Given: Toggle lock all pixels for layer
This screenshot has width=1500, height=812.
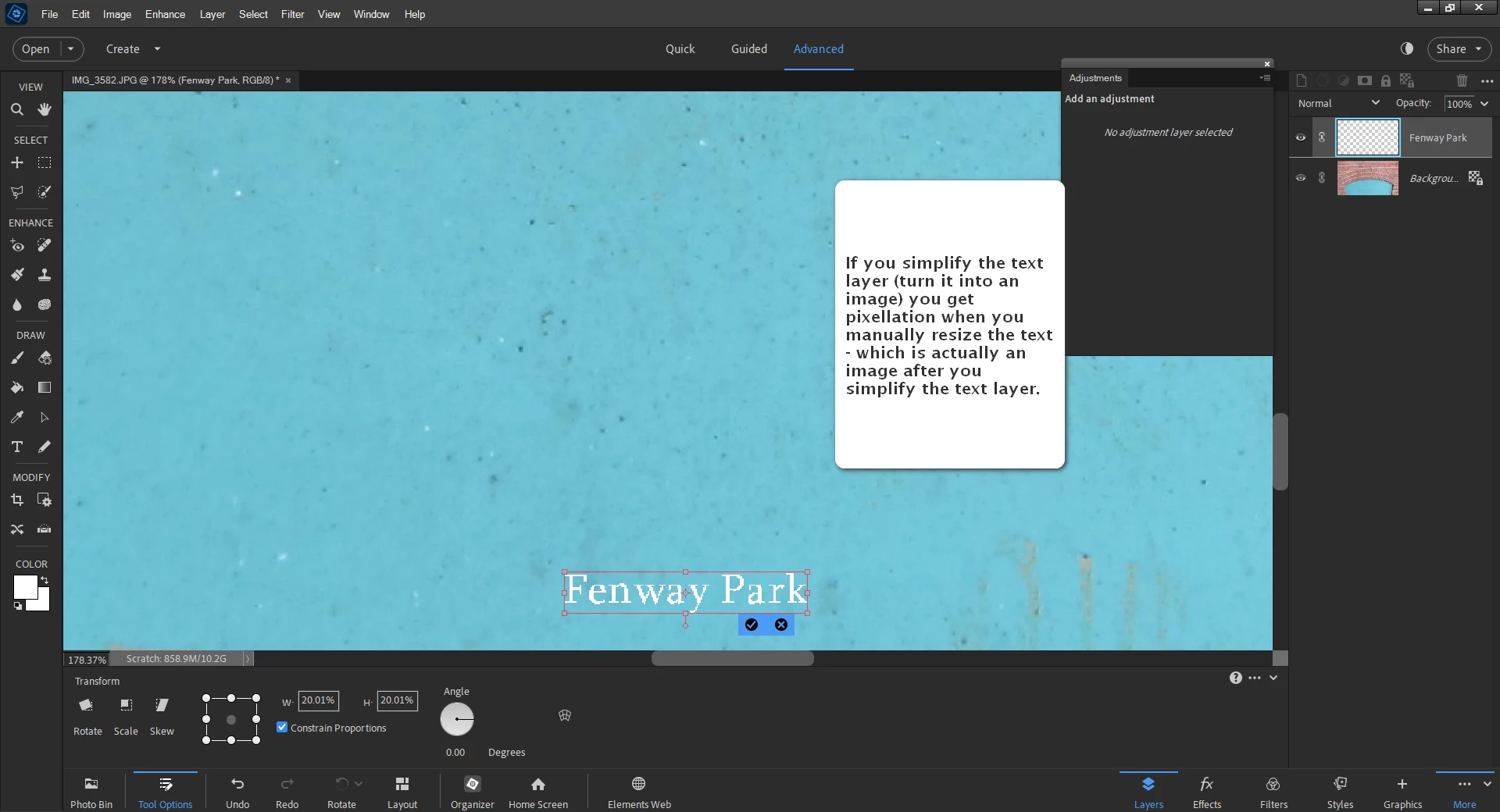Looking at the screenshot, I should click(1386, 80).
